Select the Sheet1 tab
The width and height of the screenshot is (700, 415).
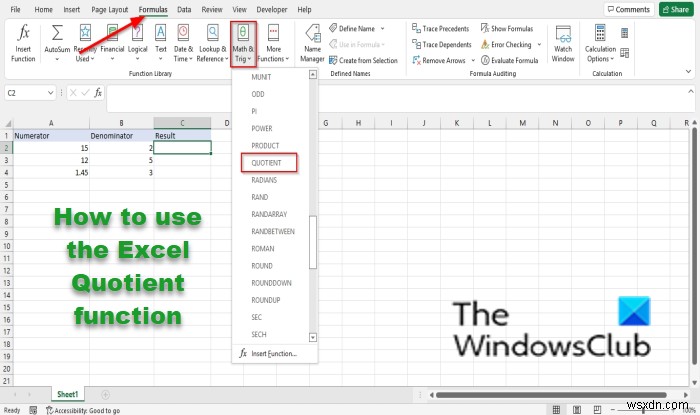point(67,394)
